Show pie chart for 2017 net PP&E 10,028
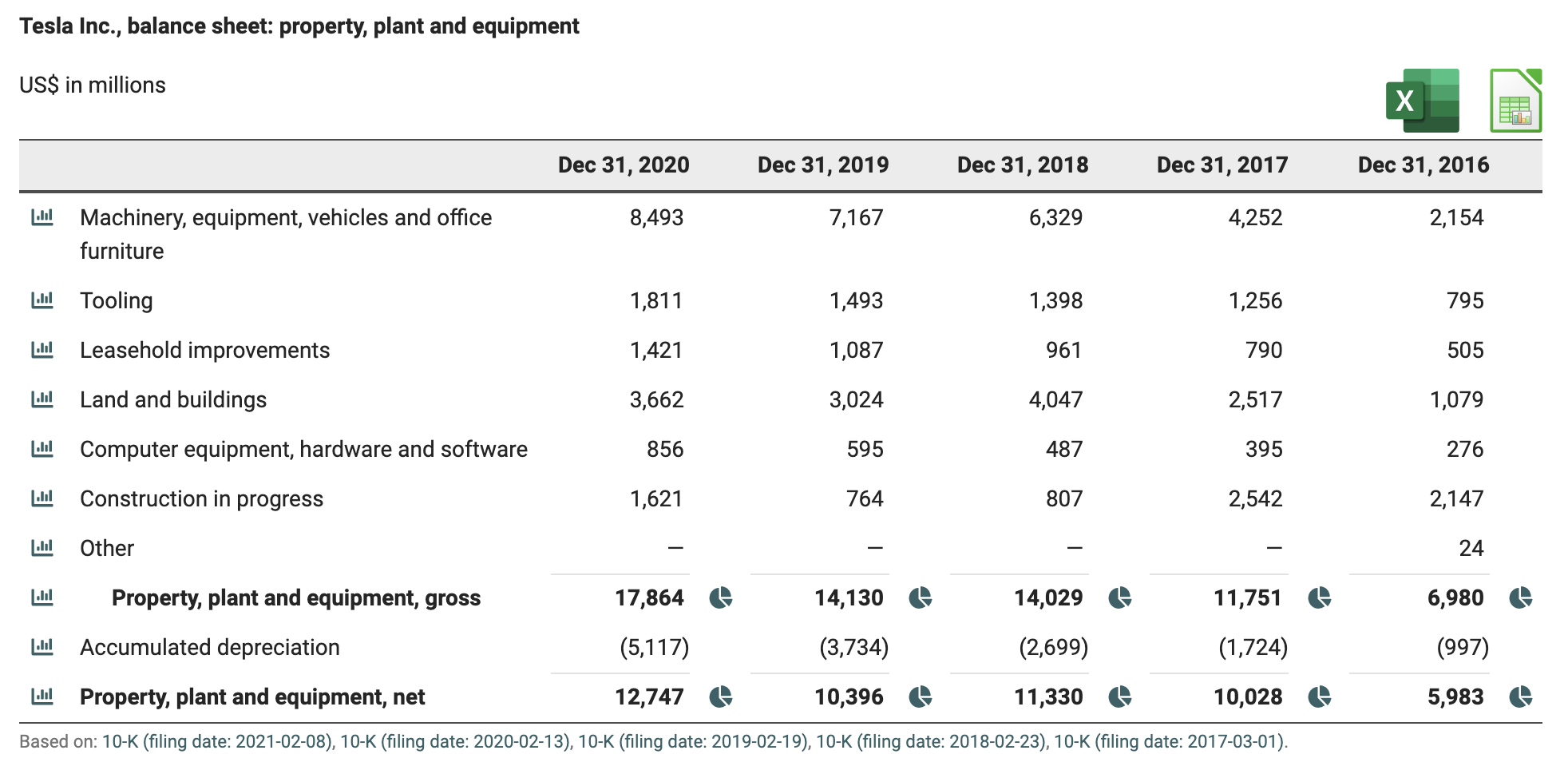Image resolution: width=1568 pixels, height=770 pixels. 1320,697
